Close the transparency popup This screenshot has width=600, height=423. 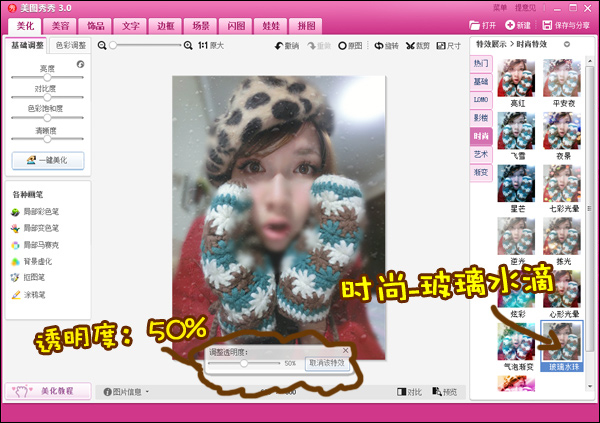tap(346, 350)
